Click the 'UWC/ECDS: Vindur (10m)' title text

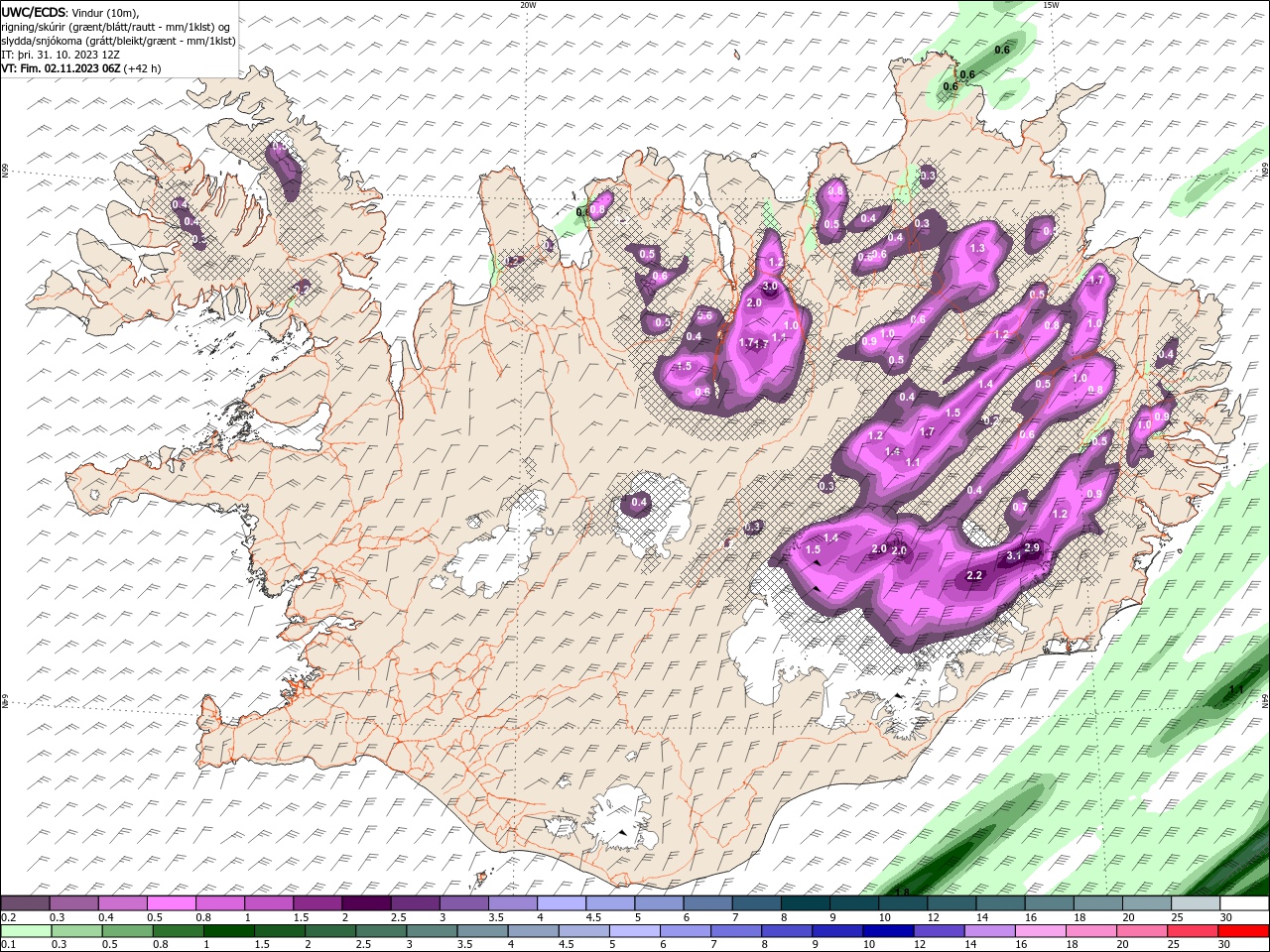tap(70, 12)
